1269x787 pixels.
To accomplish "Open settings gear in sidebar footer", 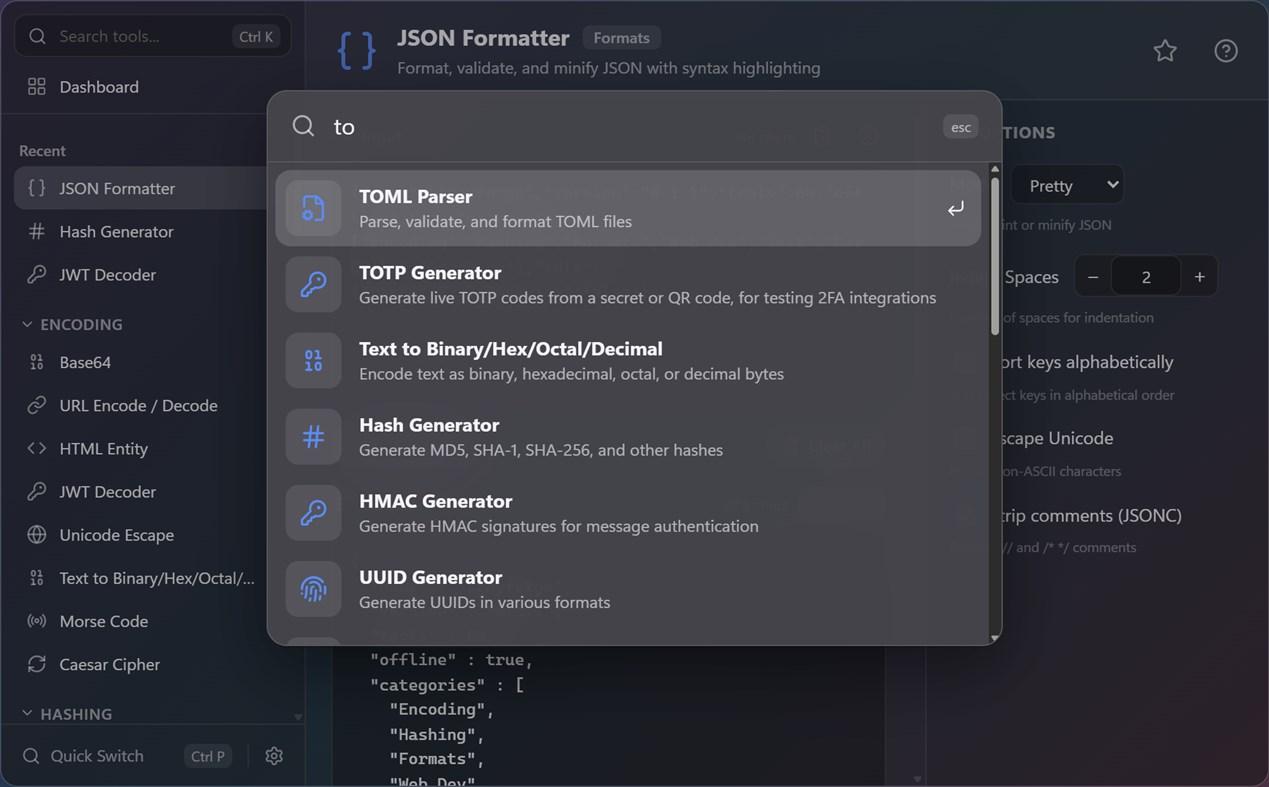I will pos(274,756).
